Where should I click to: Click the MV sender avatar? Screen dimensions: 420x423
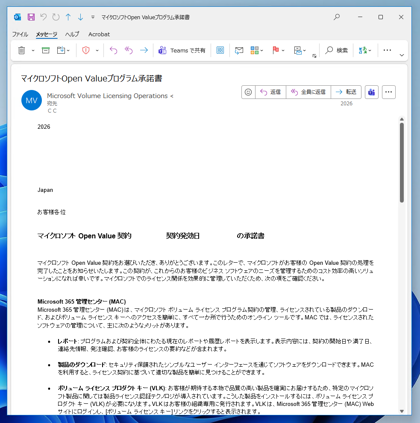tap(31, 100)
